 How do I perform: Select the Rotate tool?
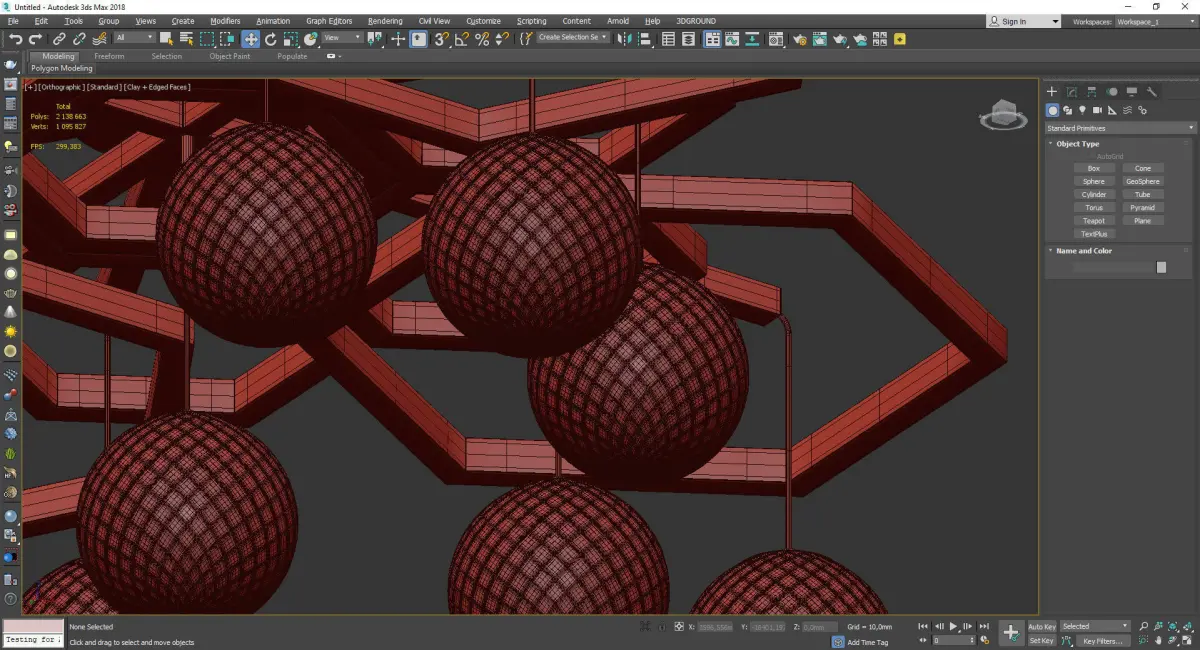(x=270, y=39)
